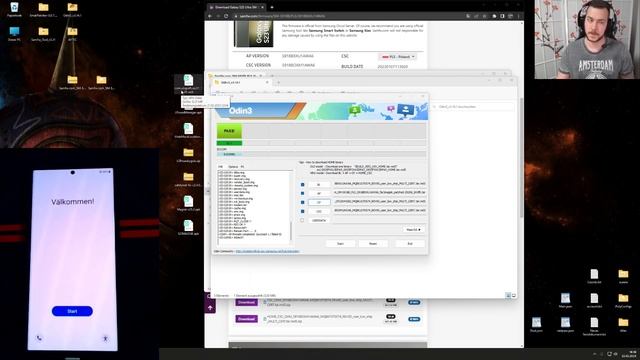Image resolution: width=640 pixels, height=360 pixels.
Task: Click the browser back arrow
Action: tap(210, 16)
